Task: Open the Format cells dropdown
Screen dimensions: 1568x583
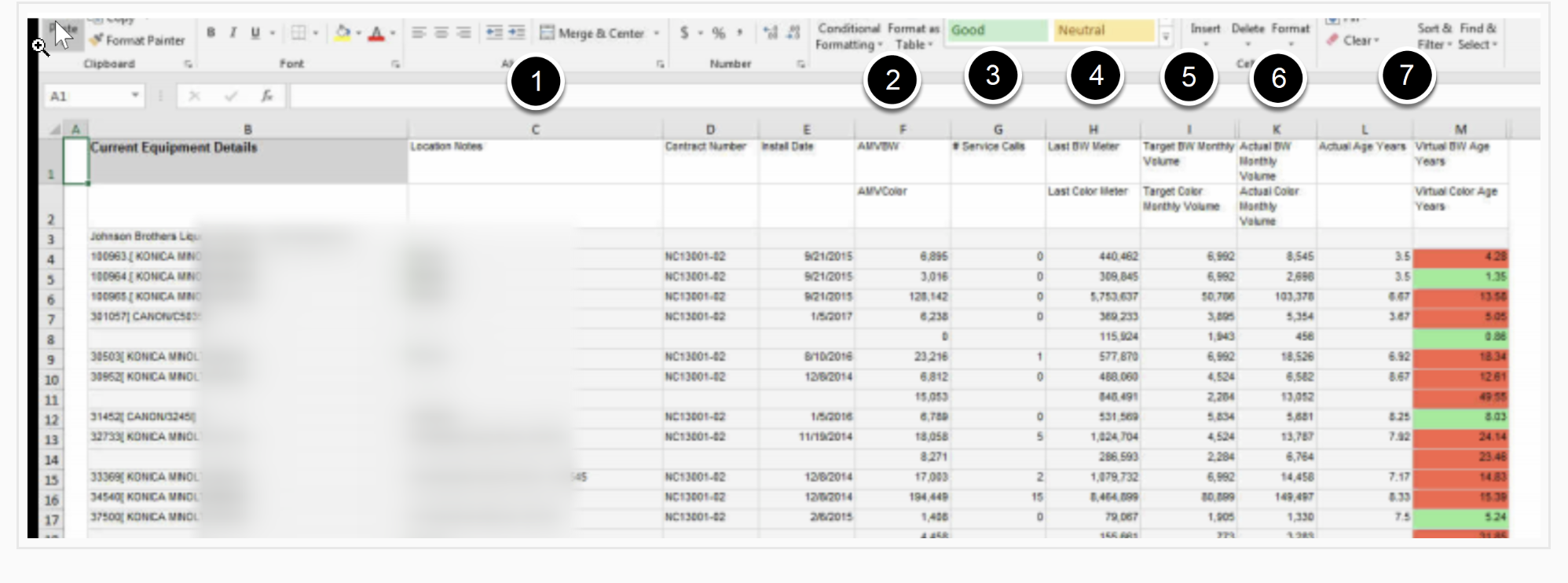Action: [x=1291, y=35]
